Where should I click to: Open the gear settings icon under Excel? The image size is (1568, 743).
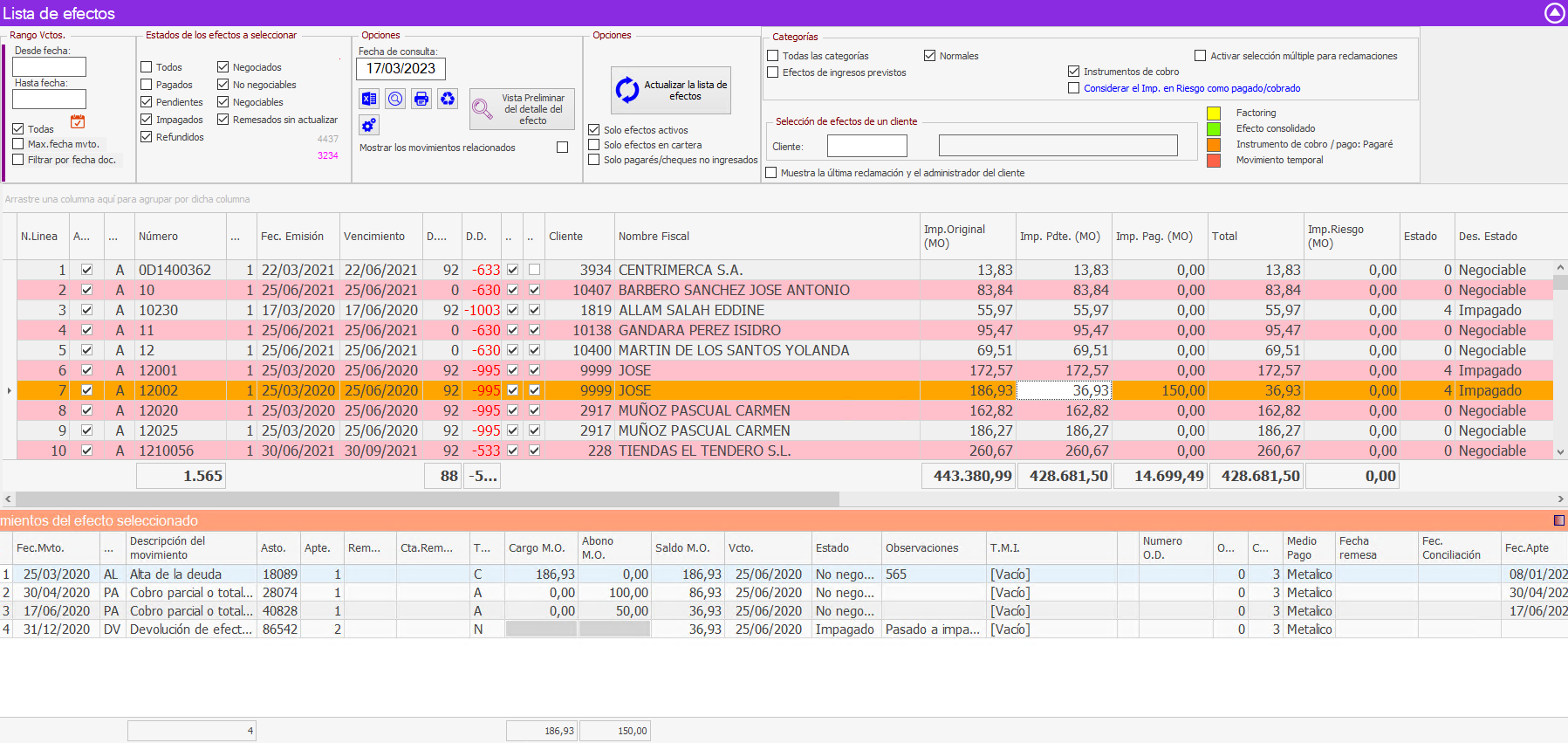[x=369, y=125]
